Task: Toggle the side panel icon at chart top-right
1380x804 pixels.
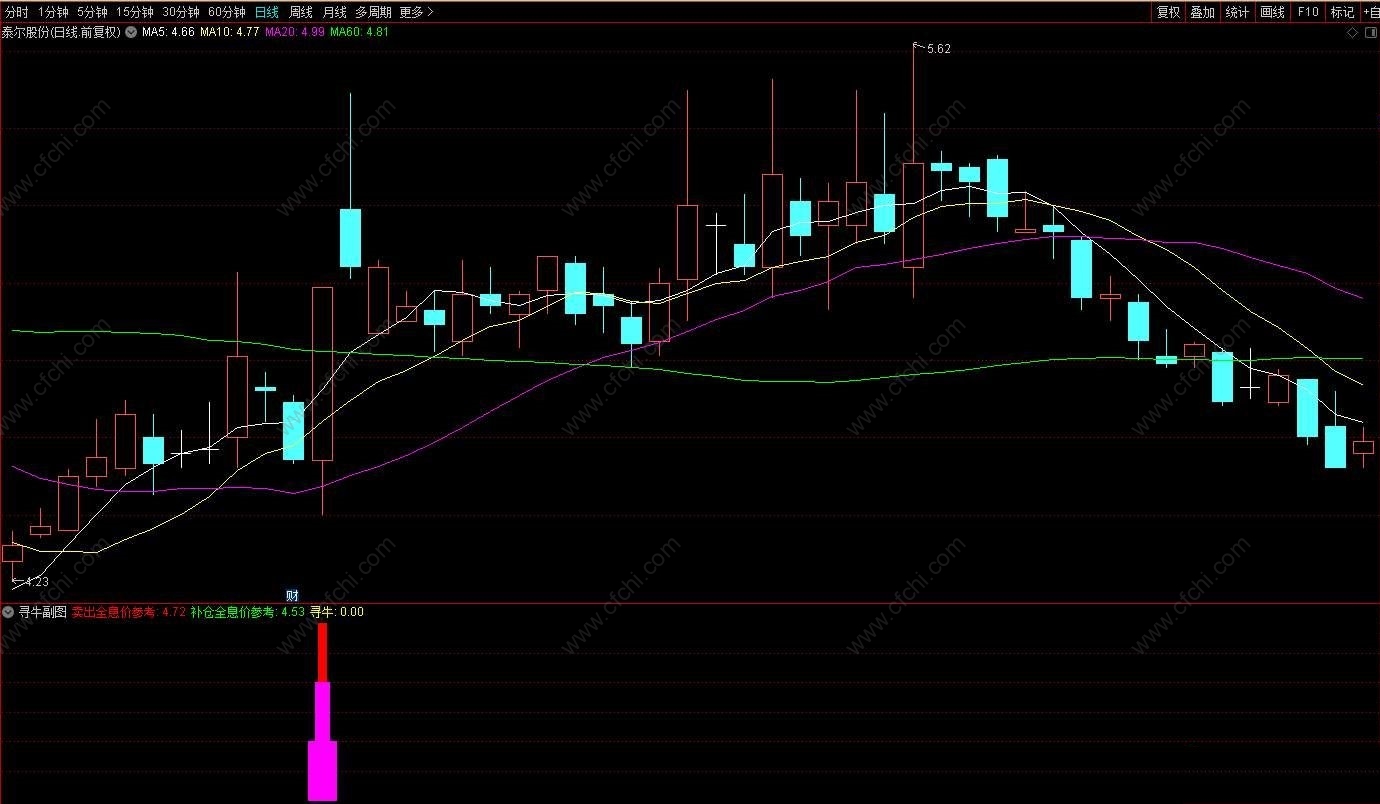Action: (x=1371, y=32)
